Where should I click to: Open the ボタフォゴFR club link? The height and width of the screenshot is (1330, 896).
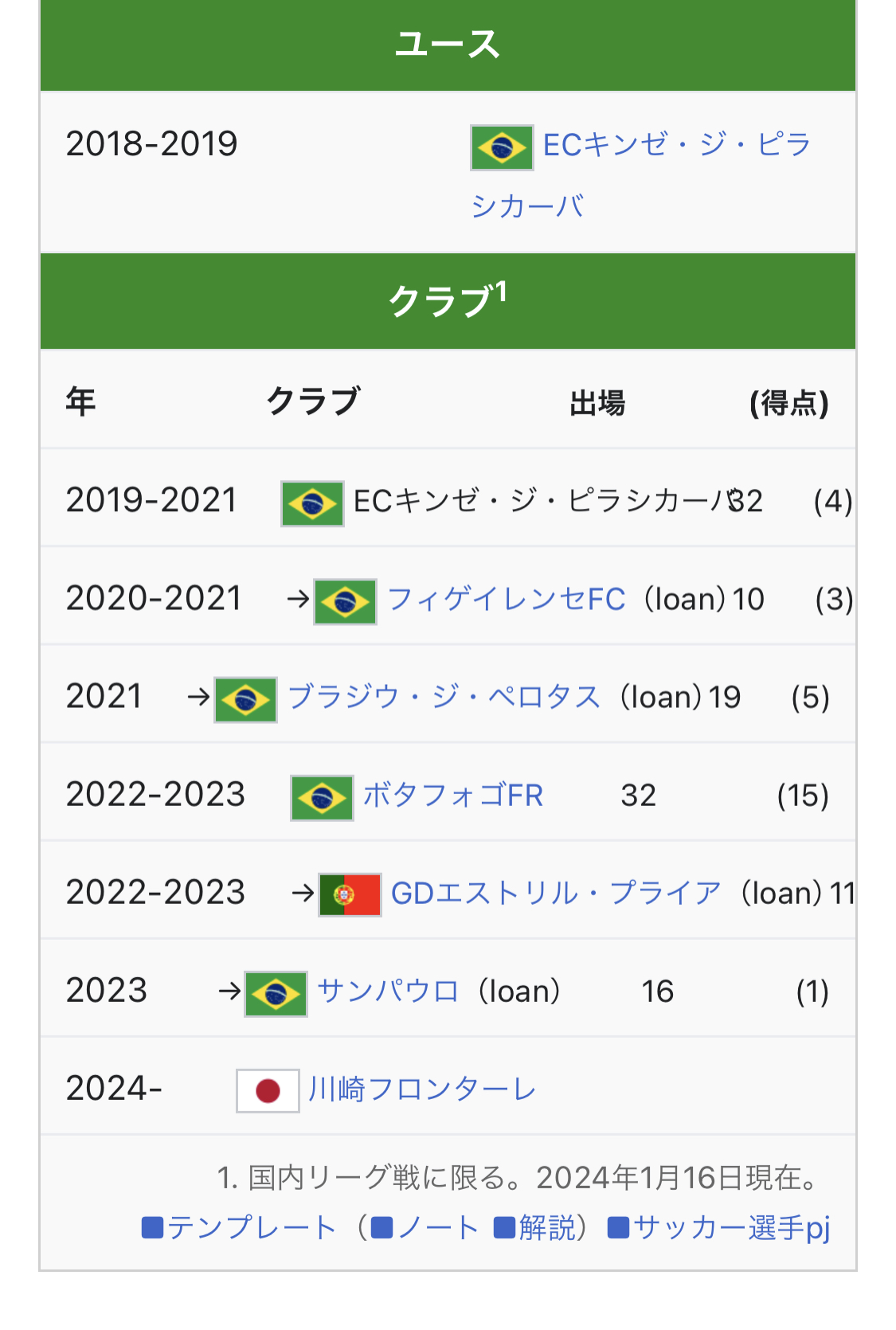pos(453,795)
